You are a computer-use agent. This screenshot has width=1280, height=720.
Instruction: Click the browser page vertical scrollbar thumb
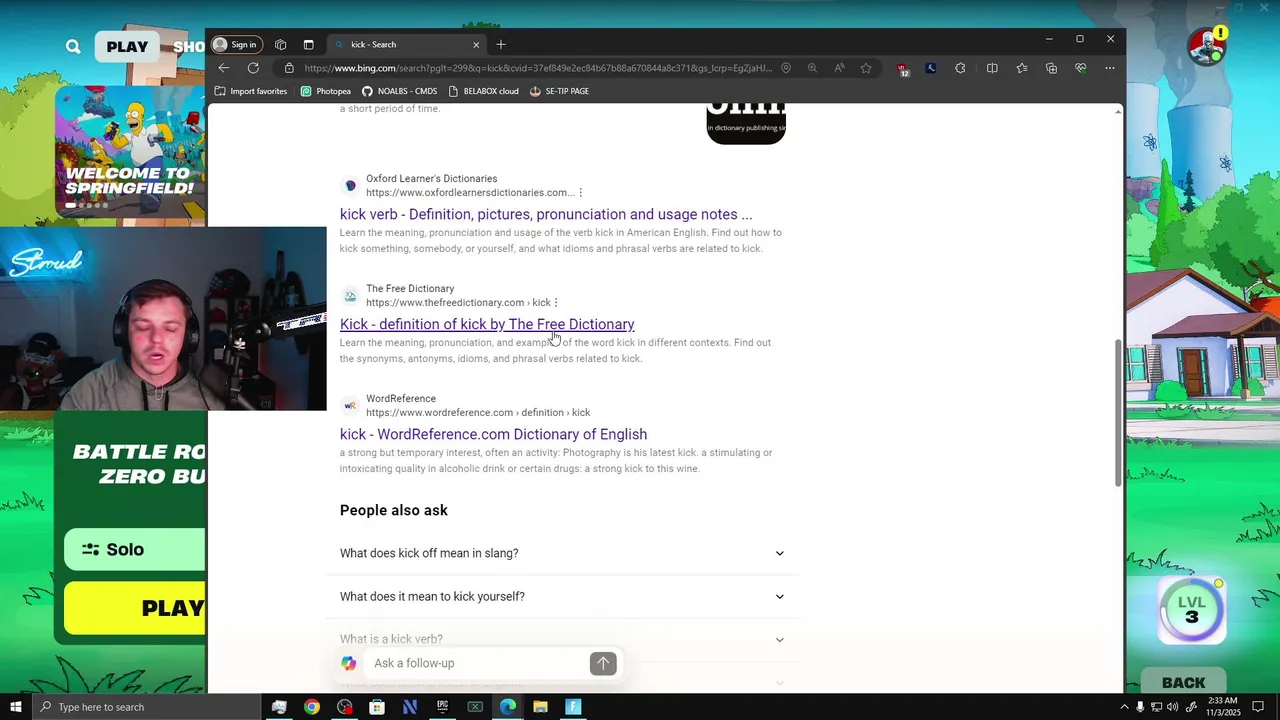pos(1118,412)
